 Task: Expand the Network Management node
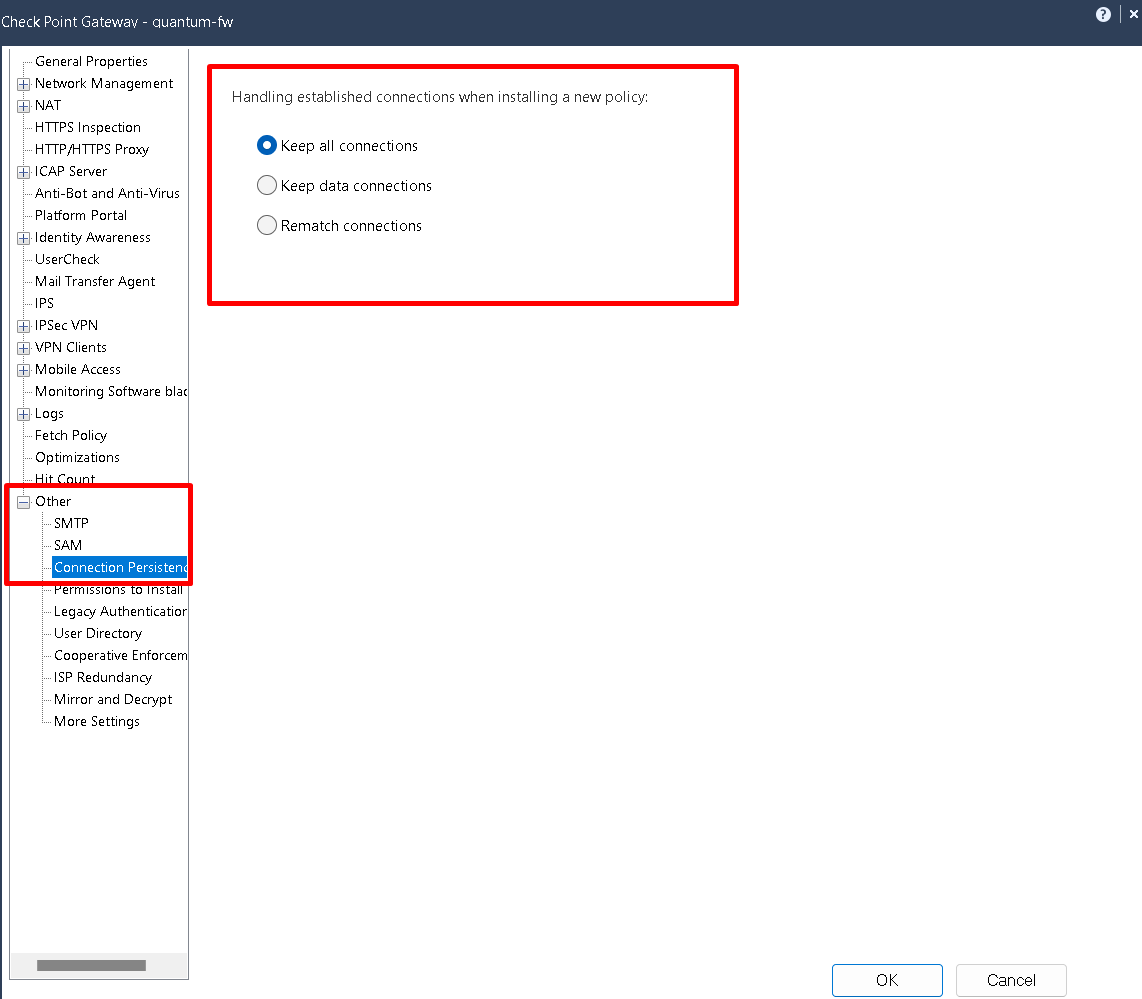coord(23,84)
